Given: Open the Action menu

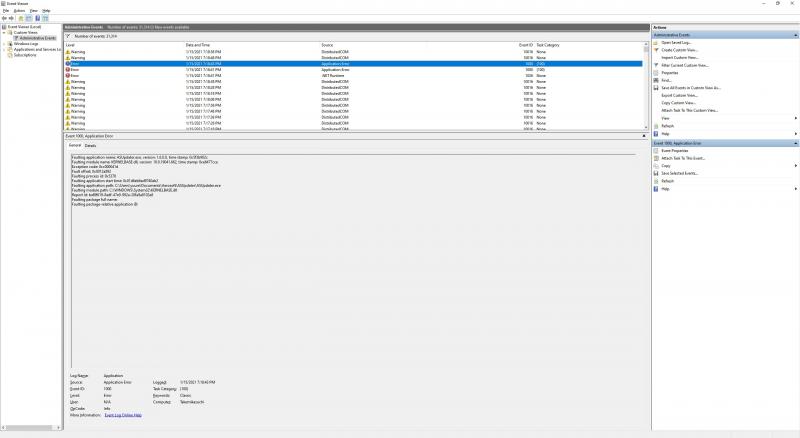Looking at the screenshot, I should point(19,11).
